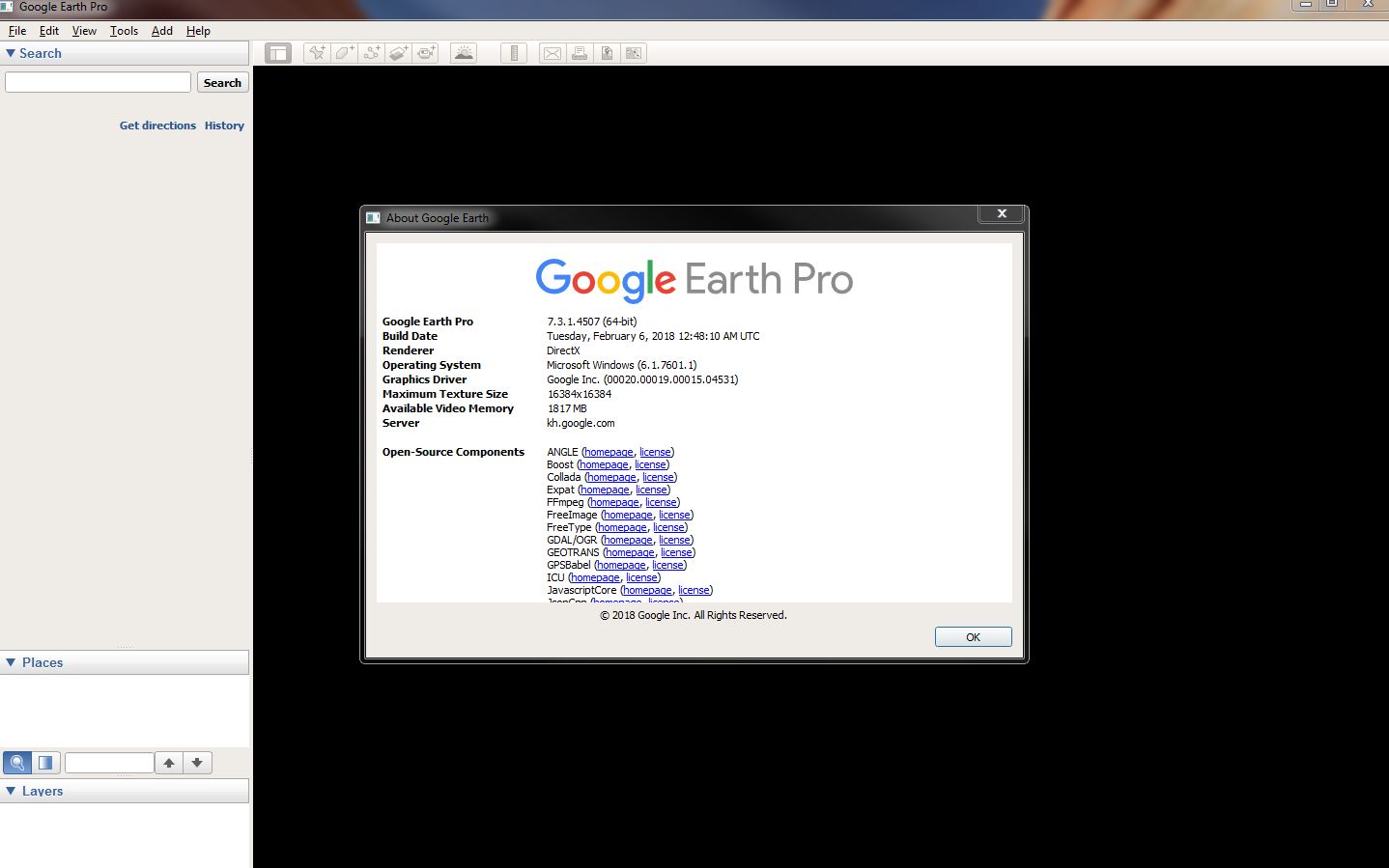Open the JavascriptCore license link

tap(694, 590)
